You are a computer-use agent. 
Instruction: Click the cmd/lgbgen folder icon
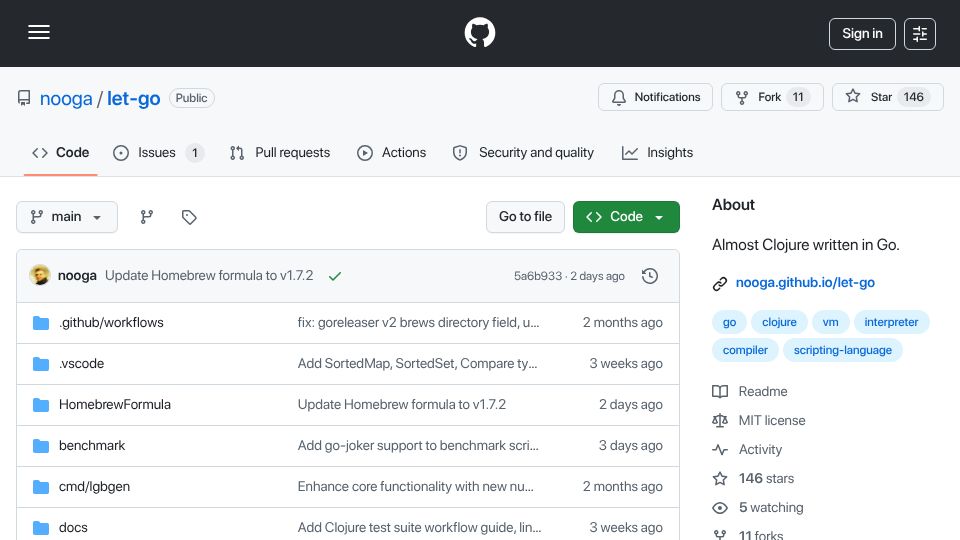tap(41, 487)
